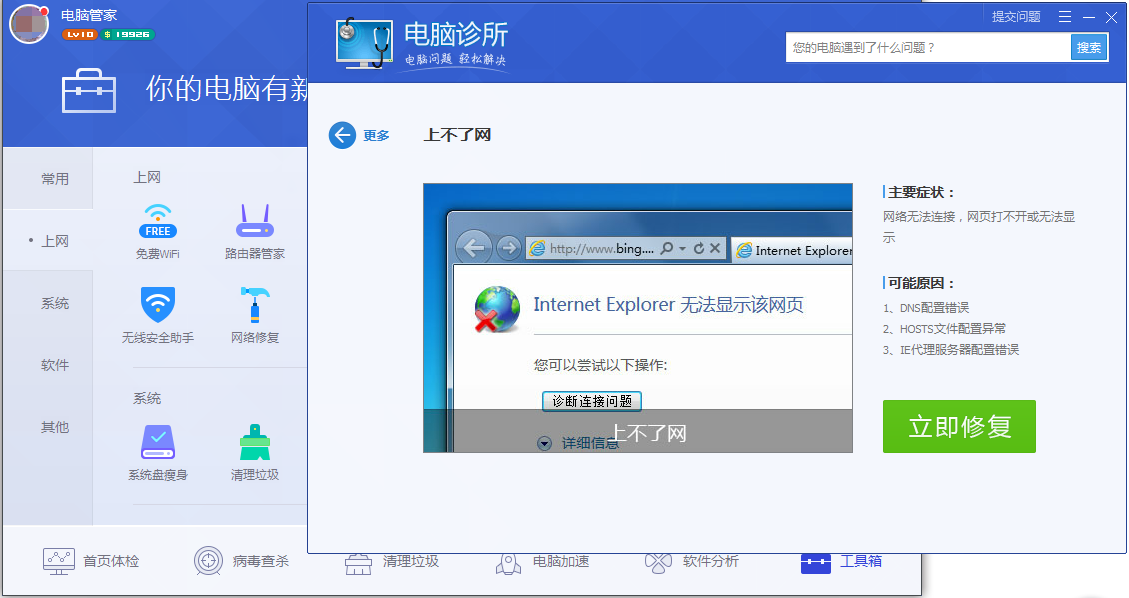Open the 免费WiFi tool icon
The width and height of the screenshot is (1129, 598).
tap(158, 221)
